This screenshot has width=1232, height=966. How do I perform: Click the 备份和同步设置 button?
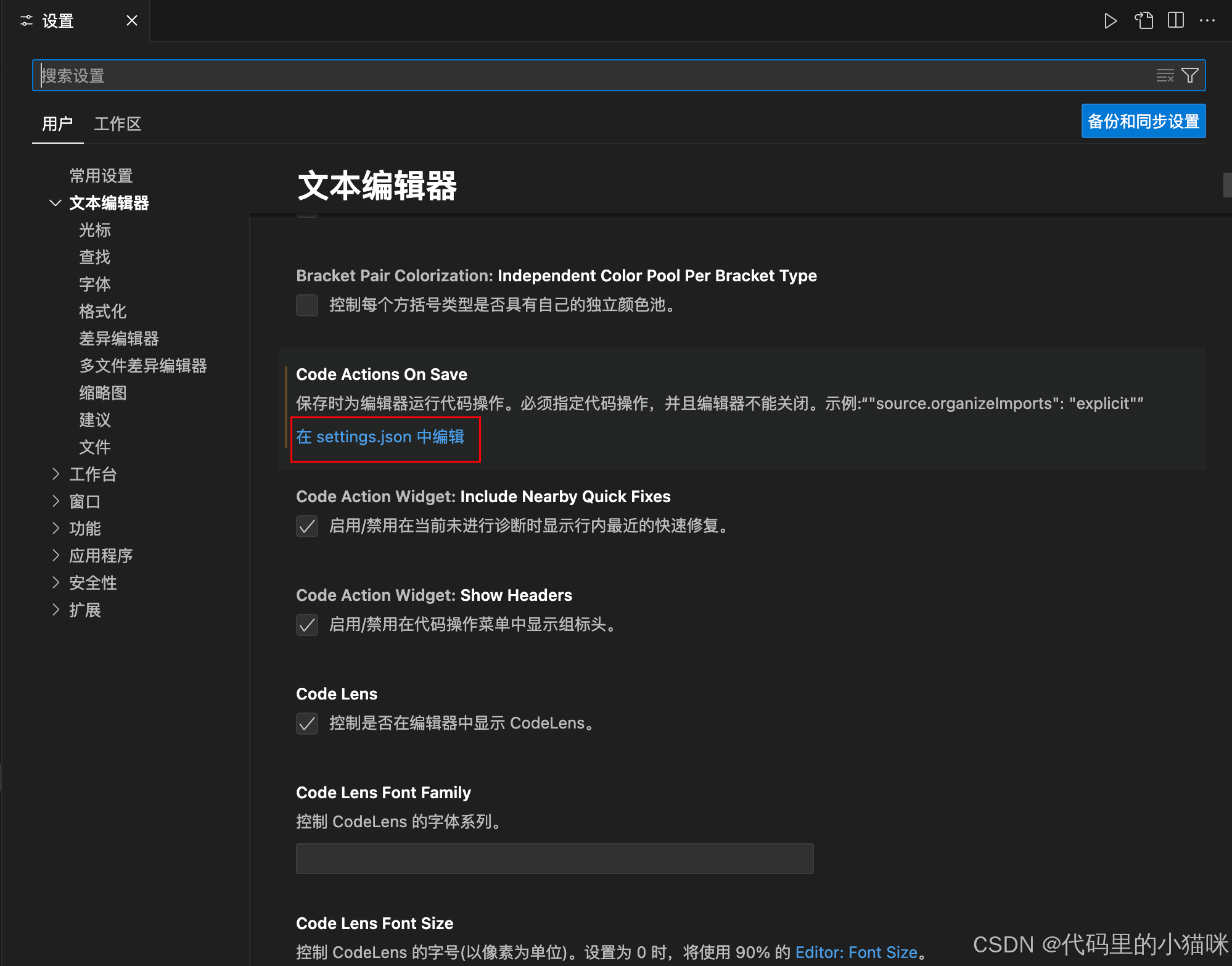[1143, 122]
